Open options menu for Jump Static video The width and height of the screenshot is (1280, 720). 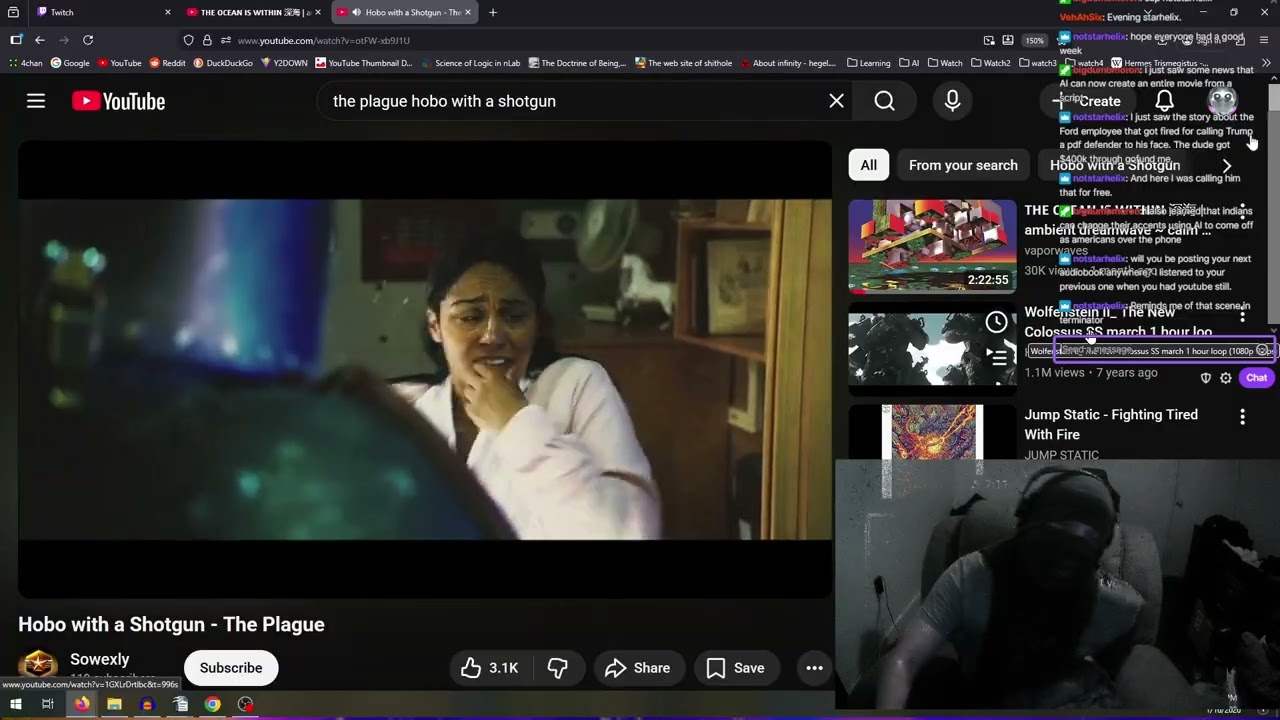pos(1242,417)
